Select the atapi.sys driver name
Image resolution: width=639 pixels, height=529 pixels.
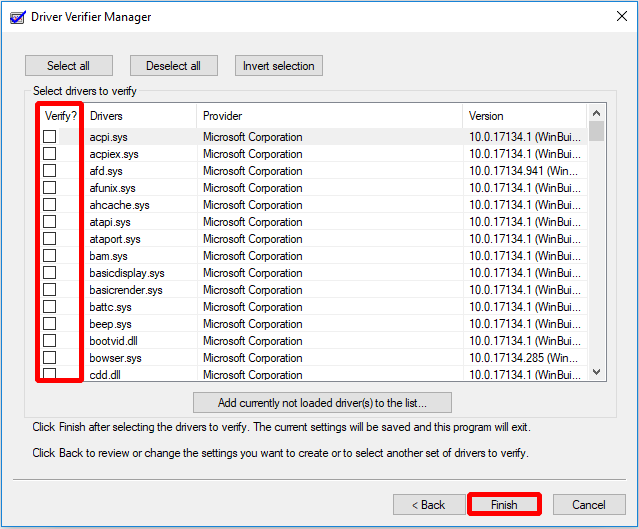coord(110,222)
